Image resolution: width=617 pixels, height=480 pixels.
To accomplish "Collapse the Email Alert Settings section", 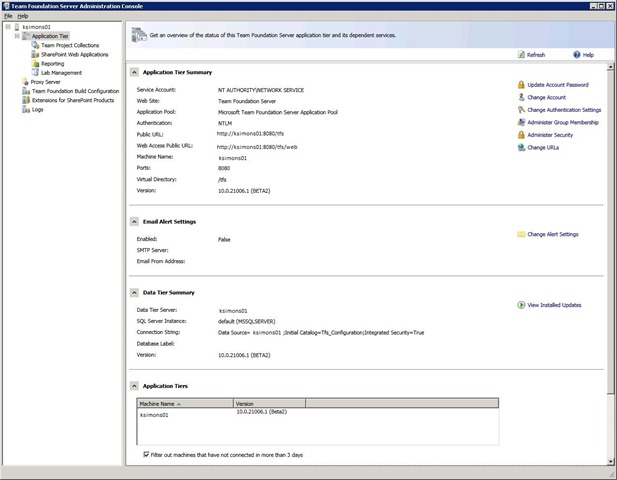I will [134, 222].
